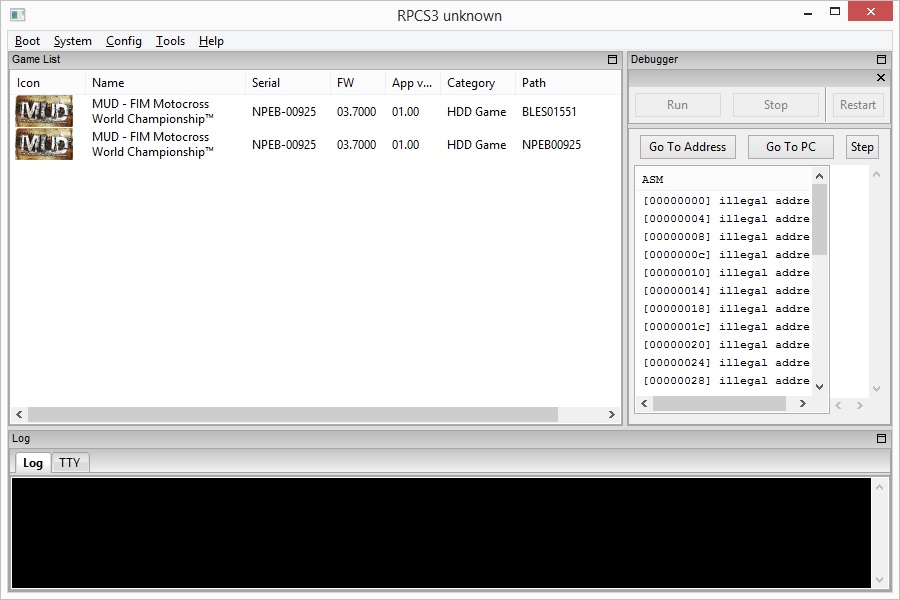Select BLES01551 path cell
Image resolution: width=900 pixels, height=600 pixels.
pos(549,112)
